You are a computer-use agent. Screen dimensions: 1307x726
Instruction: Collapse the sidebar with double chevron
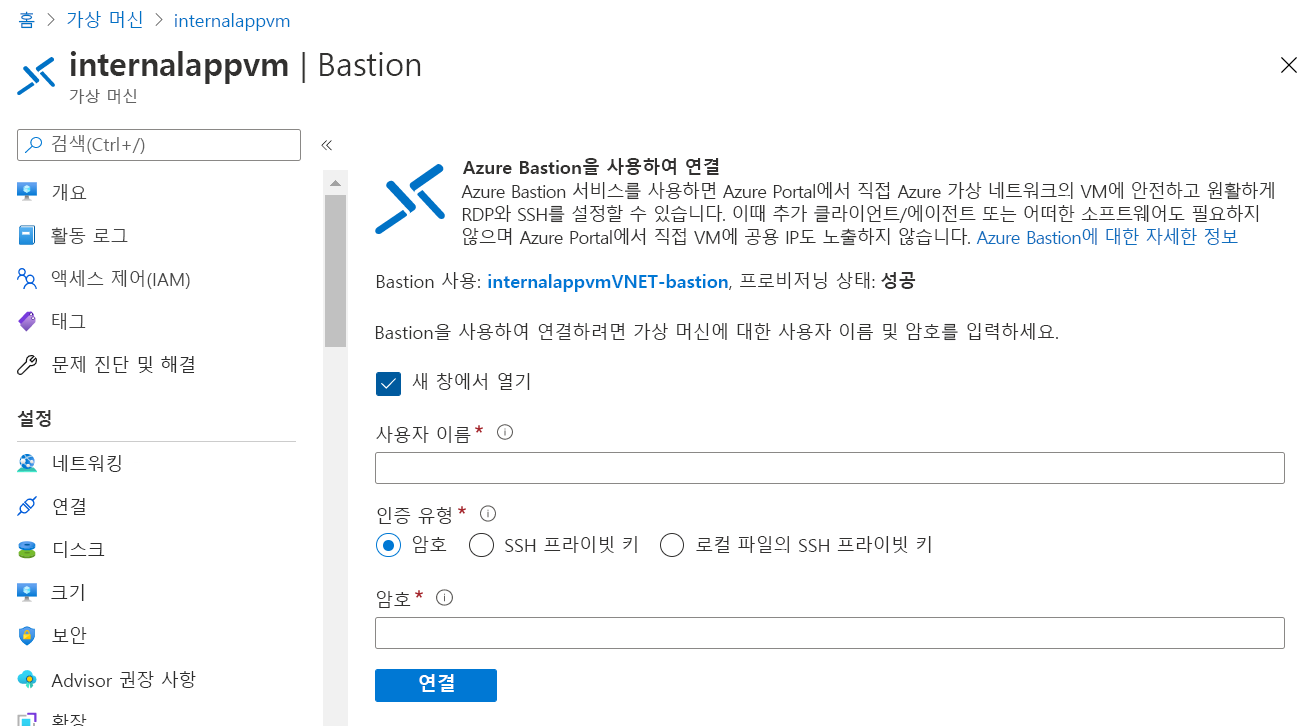(x=326, y=145)
